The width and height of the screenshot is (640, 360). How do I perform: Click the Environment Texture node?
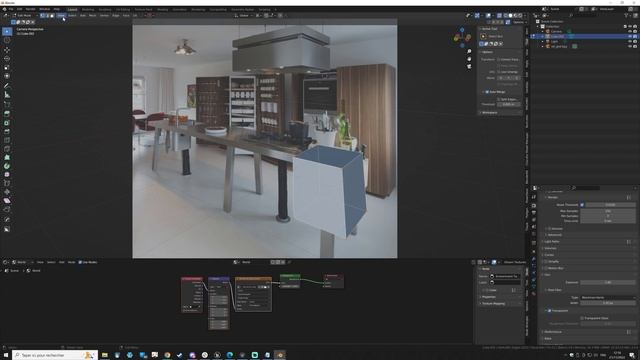(x=253, y=295)
